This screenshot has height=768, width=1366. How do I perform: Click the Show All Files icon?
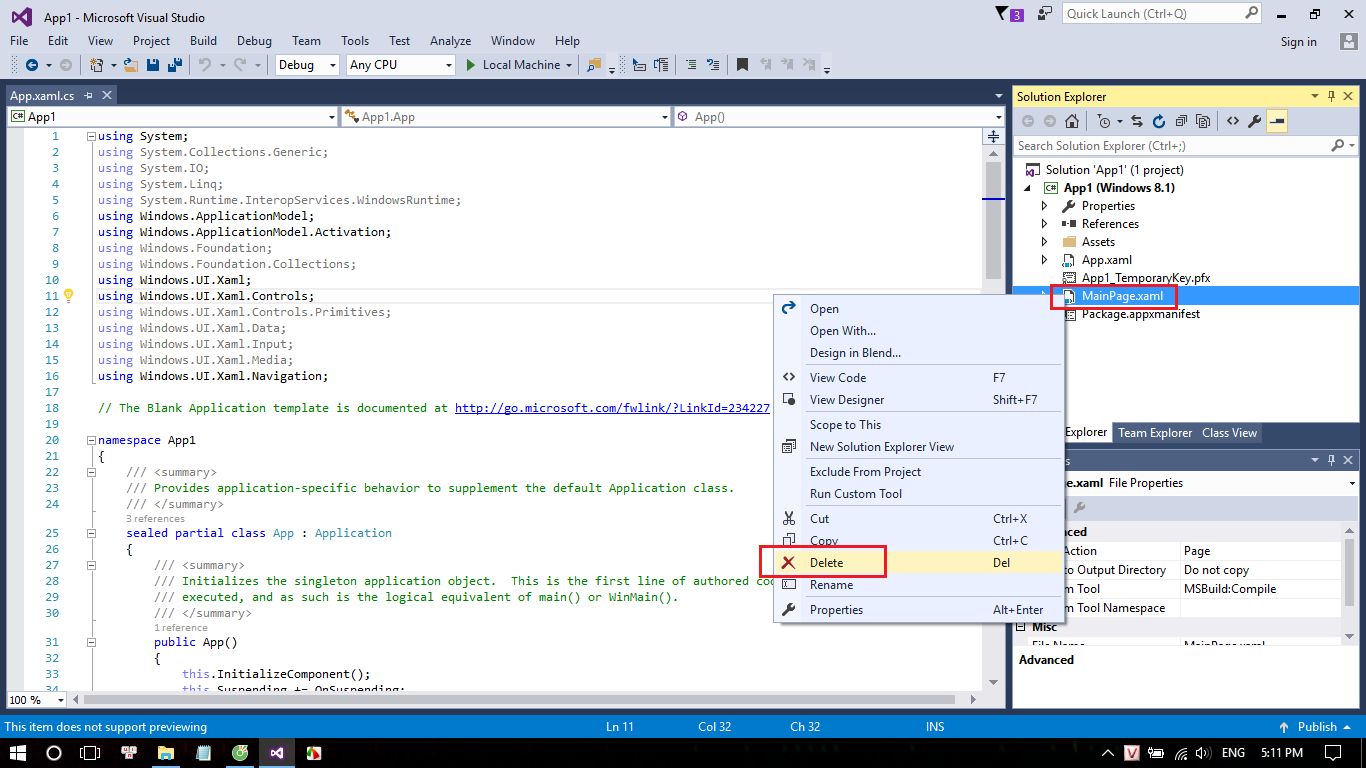[1203, 121]
